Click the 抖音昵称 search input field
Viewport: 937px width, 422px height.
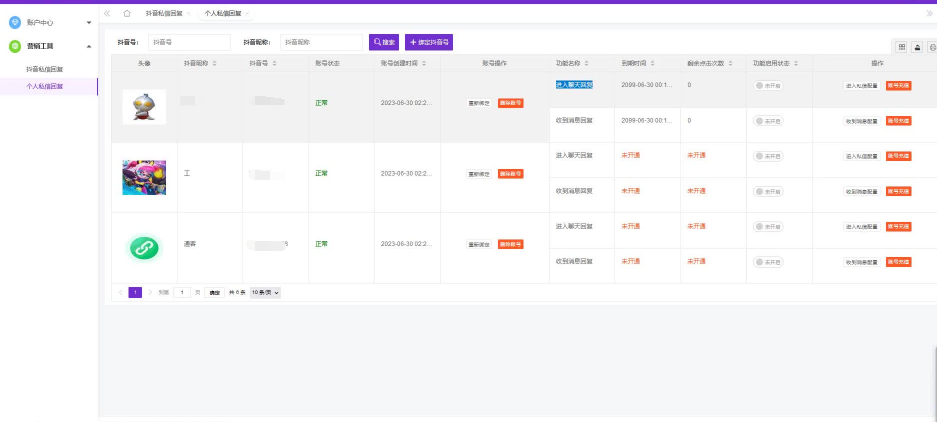coord(320,42)
